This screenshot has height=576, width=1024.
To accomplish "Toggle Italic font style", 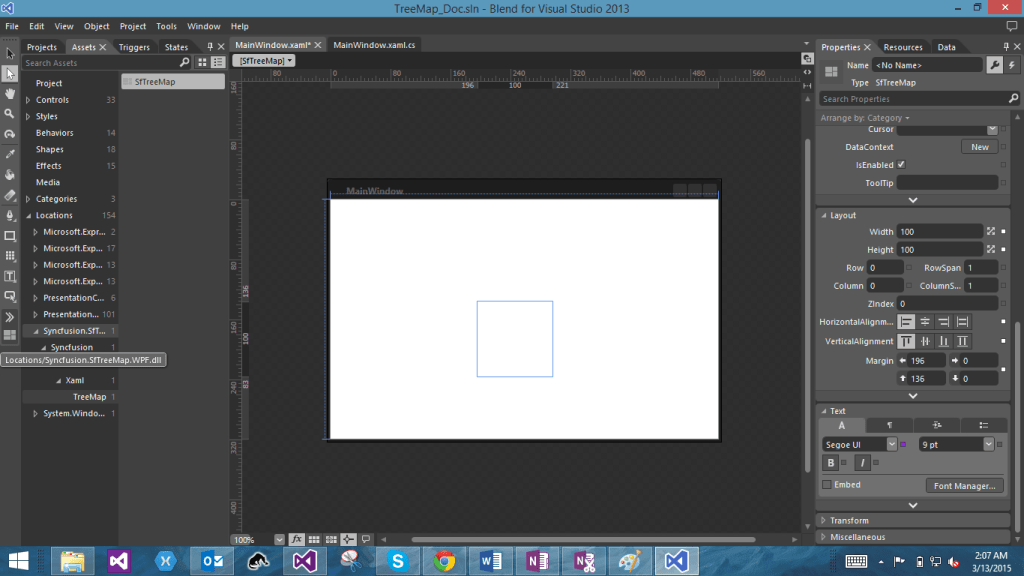I will (x=862, y=463).
